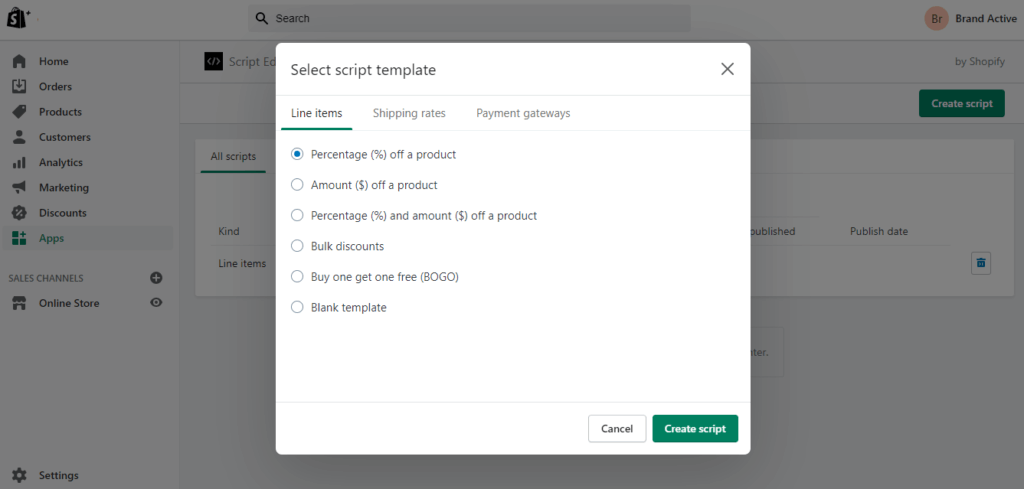Choose Percentage (%) and amount ($) off radio
Image resolution: width=1024 pixels, height=489 pixels.
point(297,215)
